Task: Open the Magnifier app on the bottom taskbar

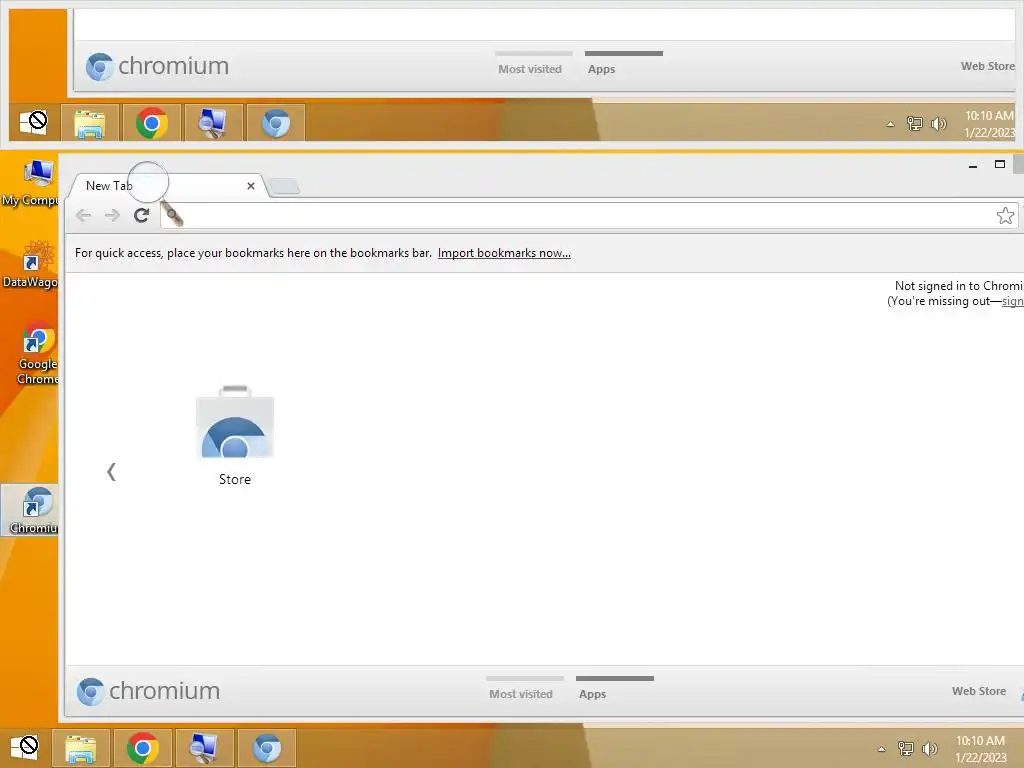Action: [x=204, y=748]
